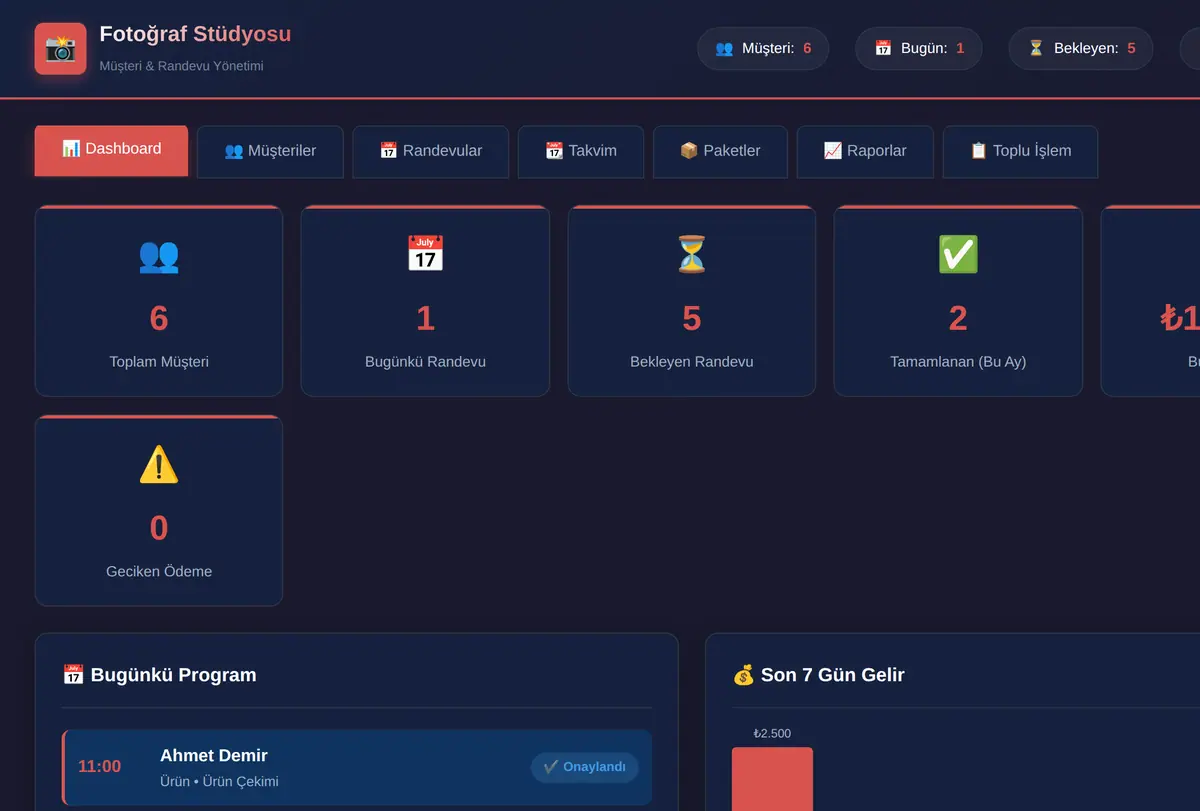Click the hourglass icon in Bekleyen header pill

pos(1036,48)
